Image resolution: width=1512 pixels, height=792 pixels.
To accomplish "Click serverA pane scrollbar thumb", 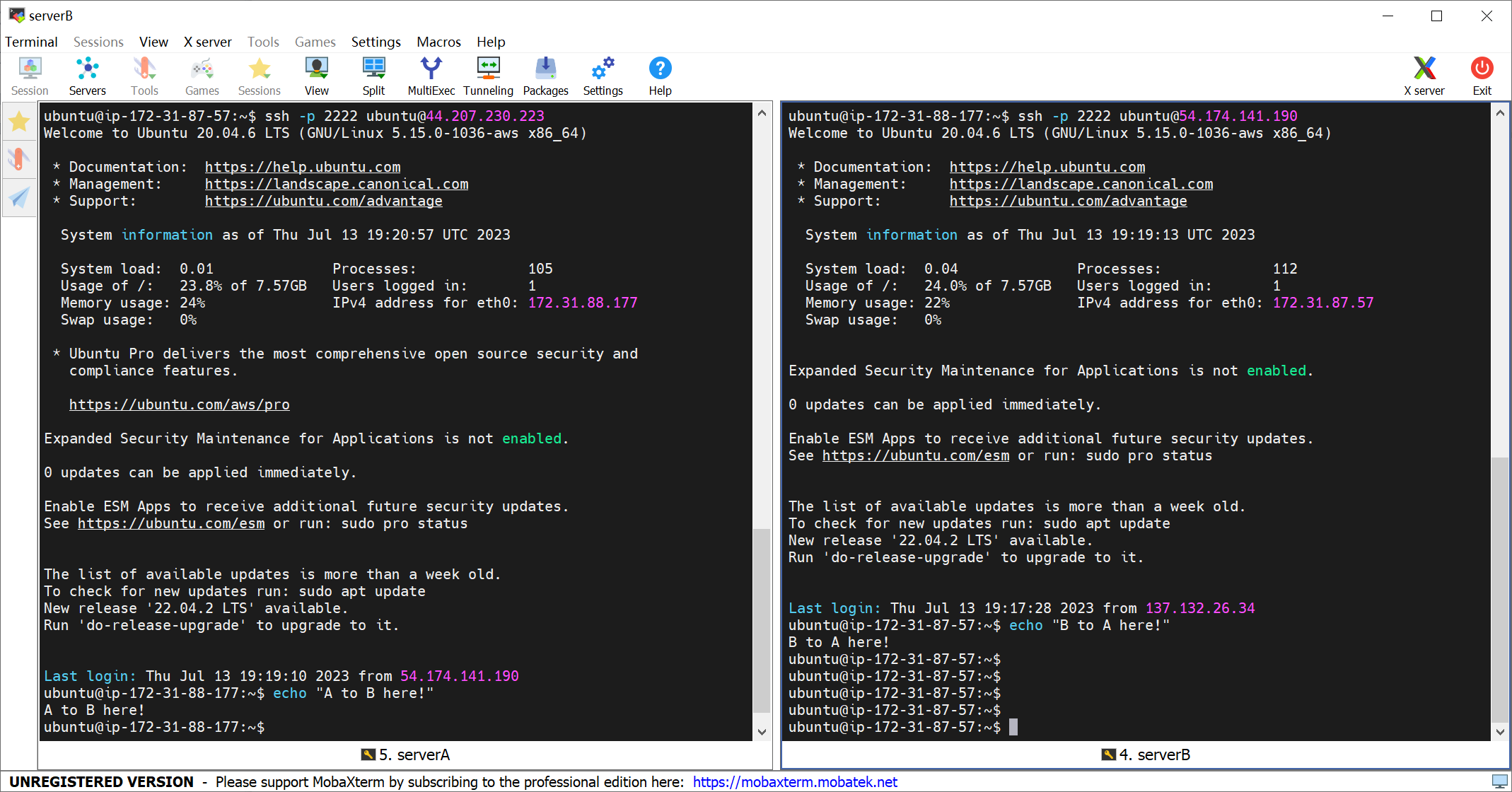I will (762, 621).
